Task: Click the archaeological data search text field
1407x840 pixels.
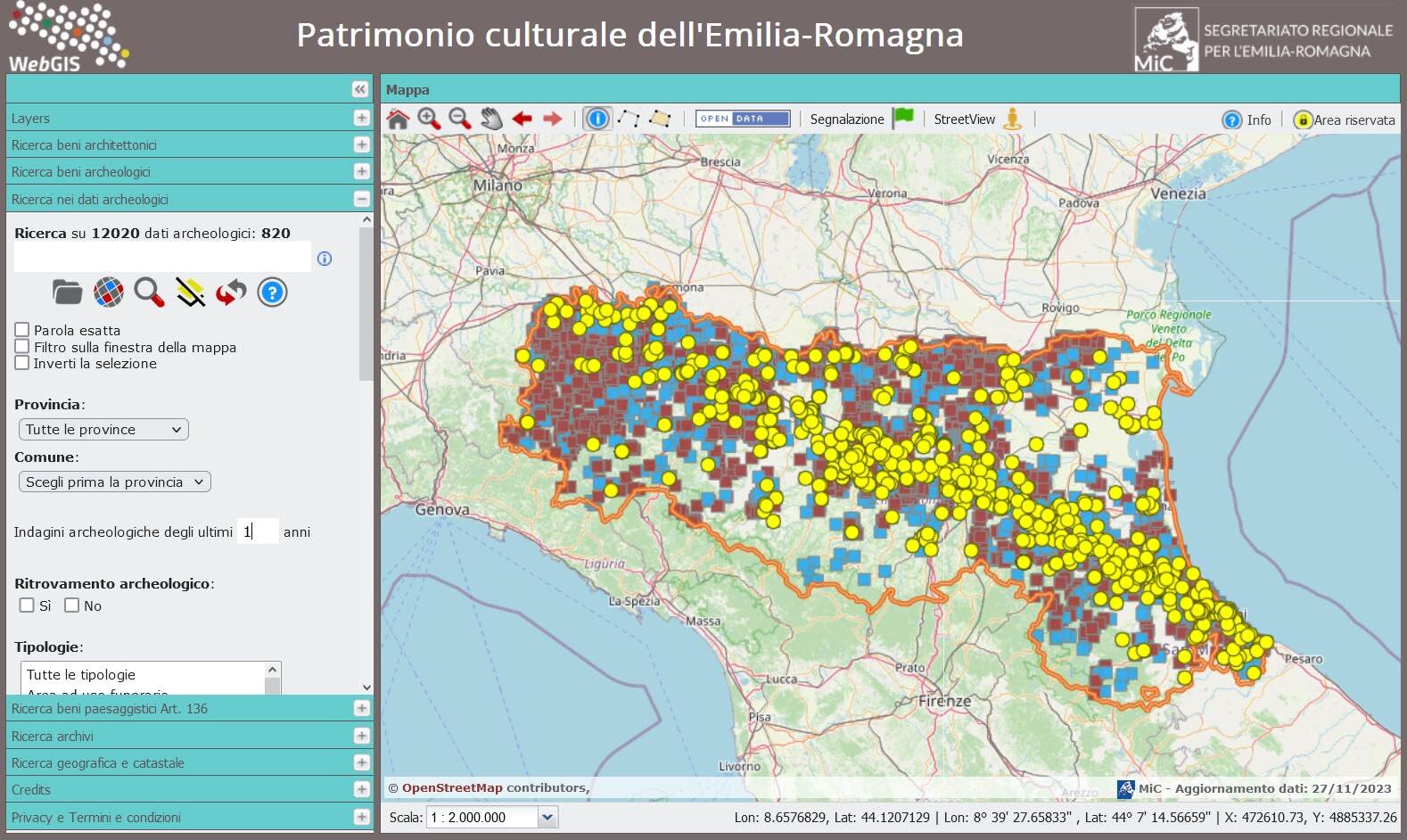Action: pyautogui.click(x=162, y=258)
